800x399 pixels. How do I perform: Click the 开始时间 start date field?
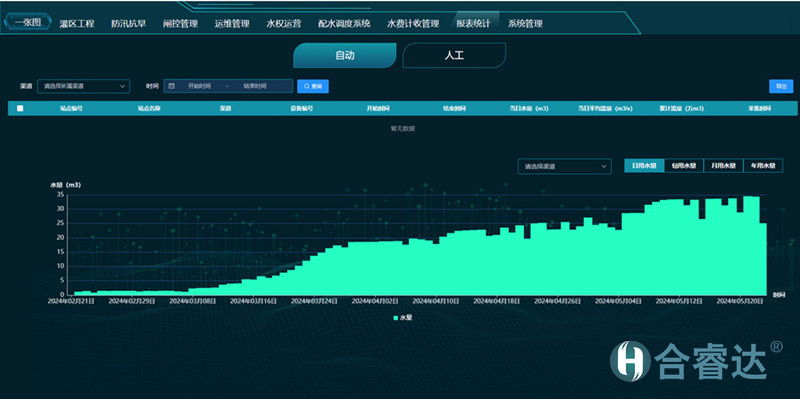199,86
